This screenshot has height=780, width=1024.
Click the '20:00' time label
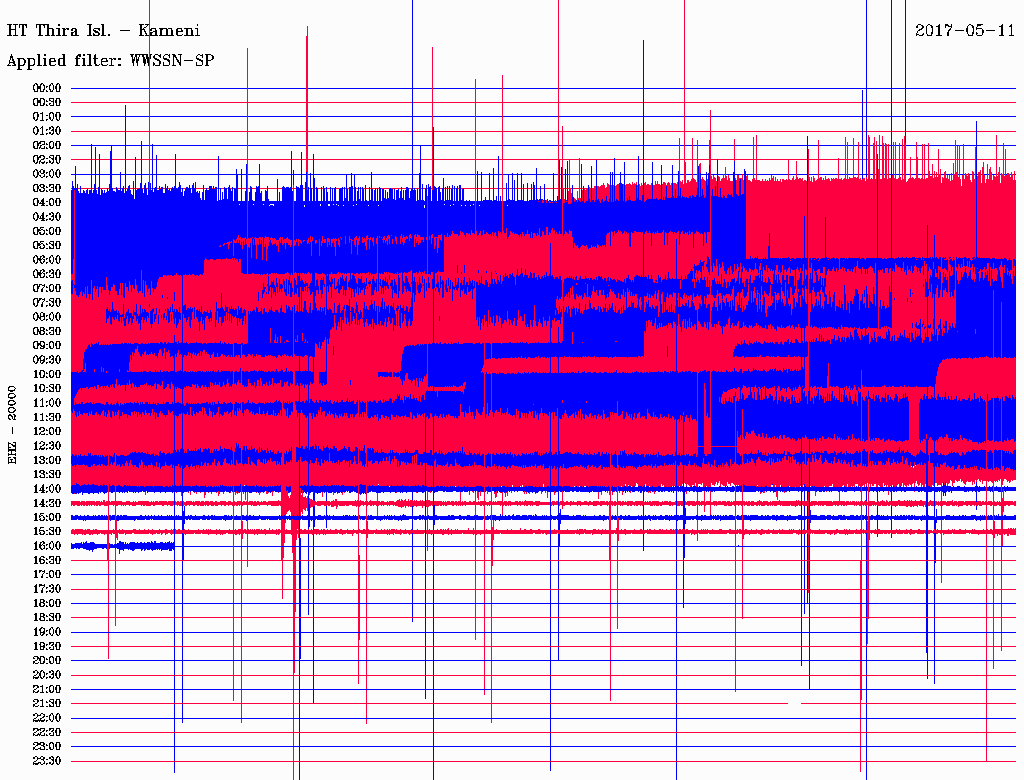[47, 661]
